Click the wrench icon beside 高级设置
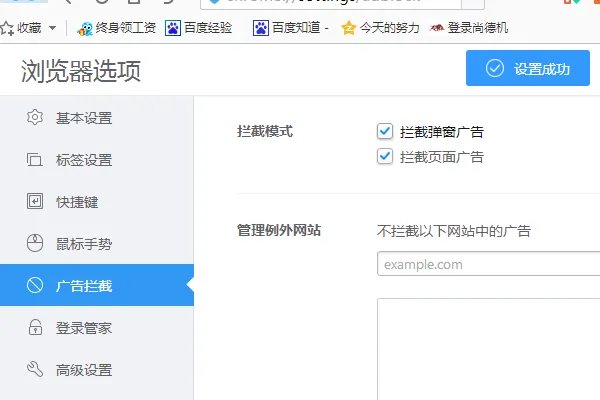The width and height of the screenshot is (600, 400). pyautogui.click(x=35, y=370)
